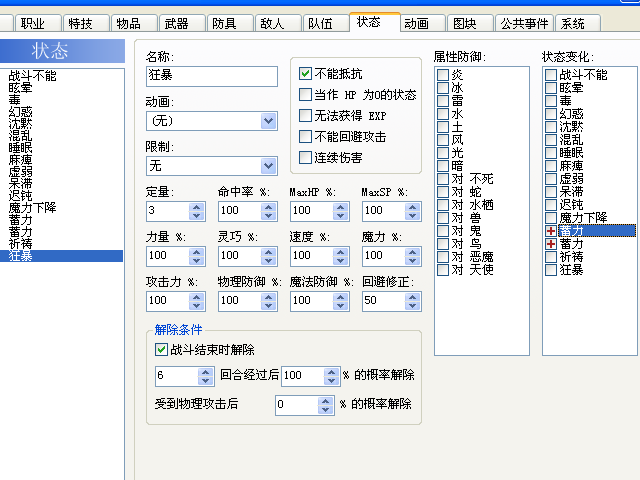Decrease the 定量 value

pyautogui.click(x=197, y=216)
